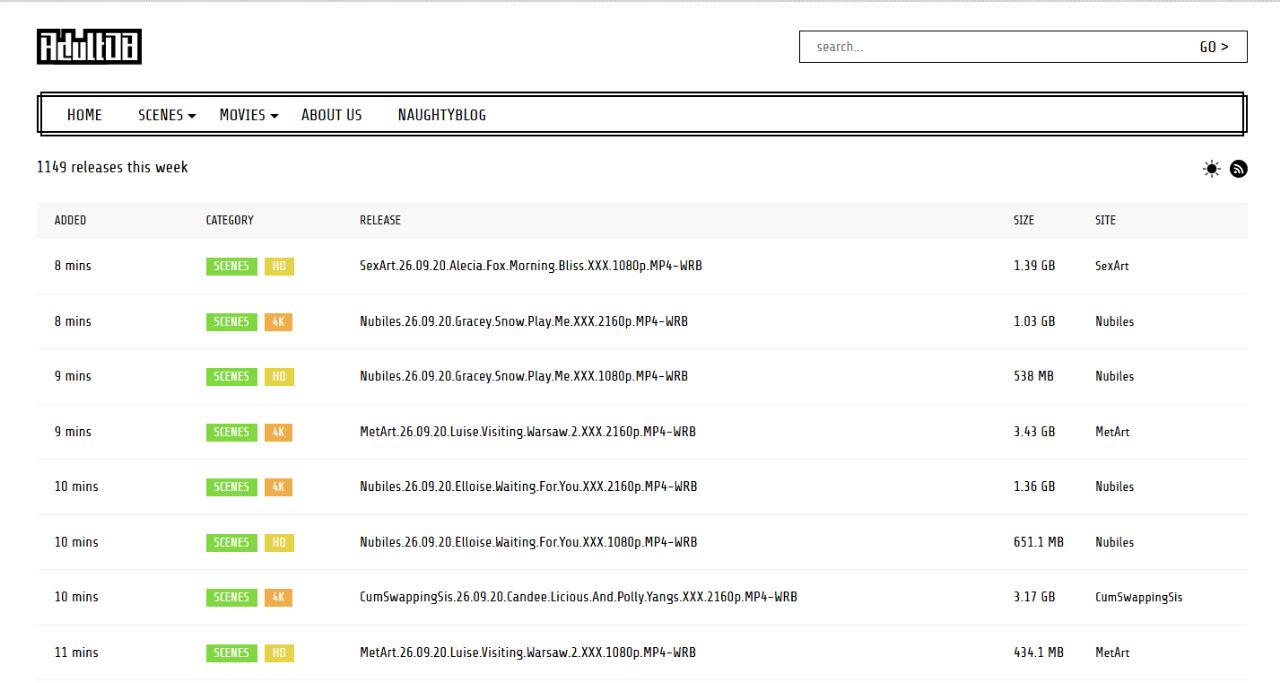Expand the MOVIES dropdown menu
The width and height of the screenshot is (1280, 683).
point(249,115)
